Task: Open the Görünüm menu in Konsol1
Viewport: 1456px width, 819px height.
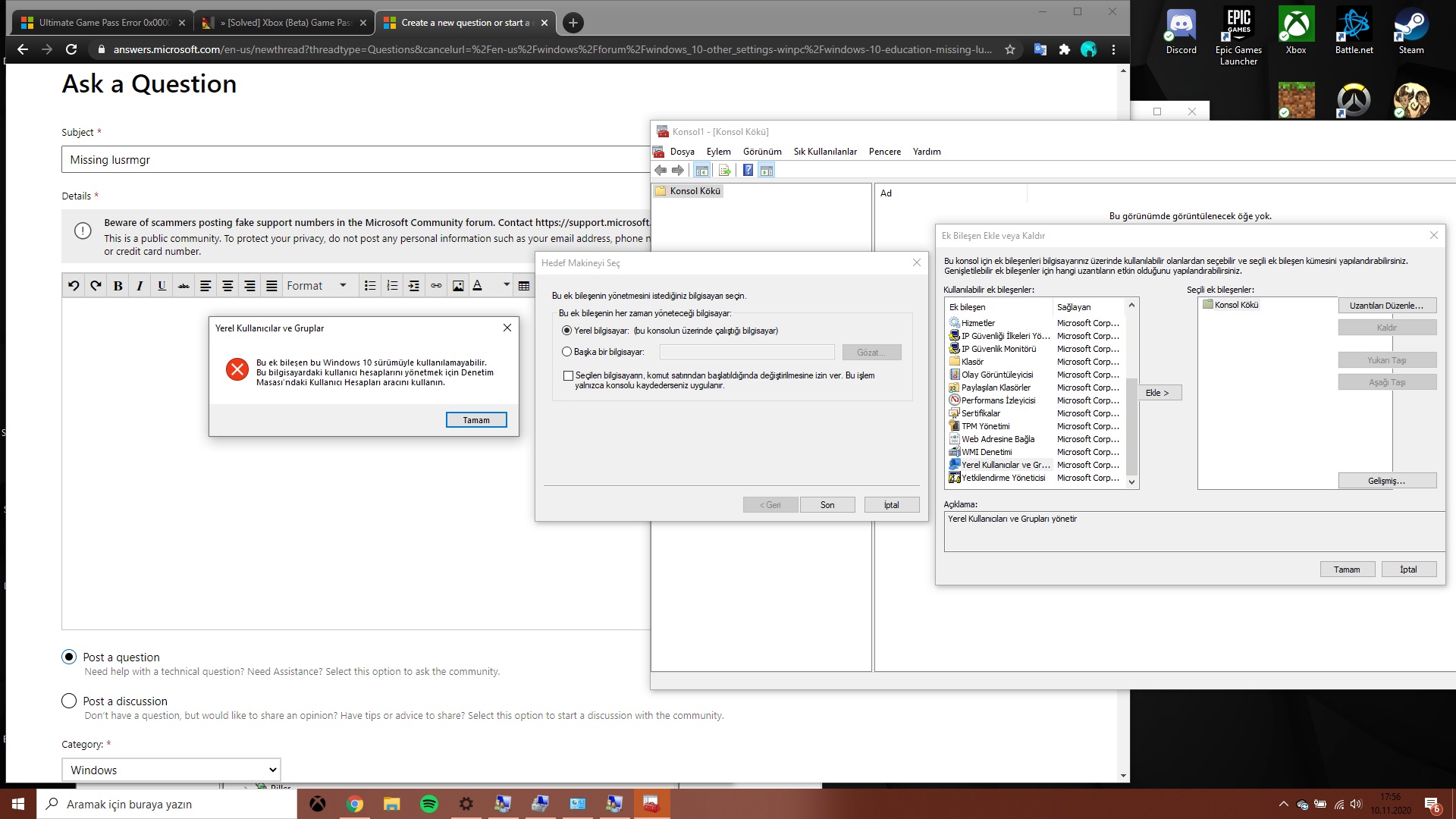Action: (762, 151)
